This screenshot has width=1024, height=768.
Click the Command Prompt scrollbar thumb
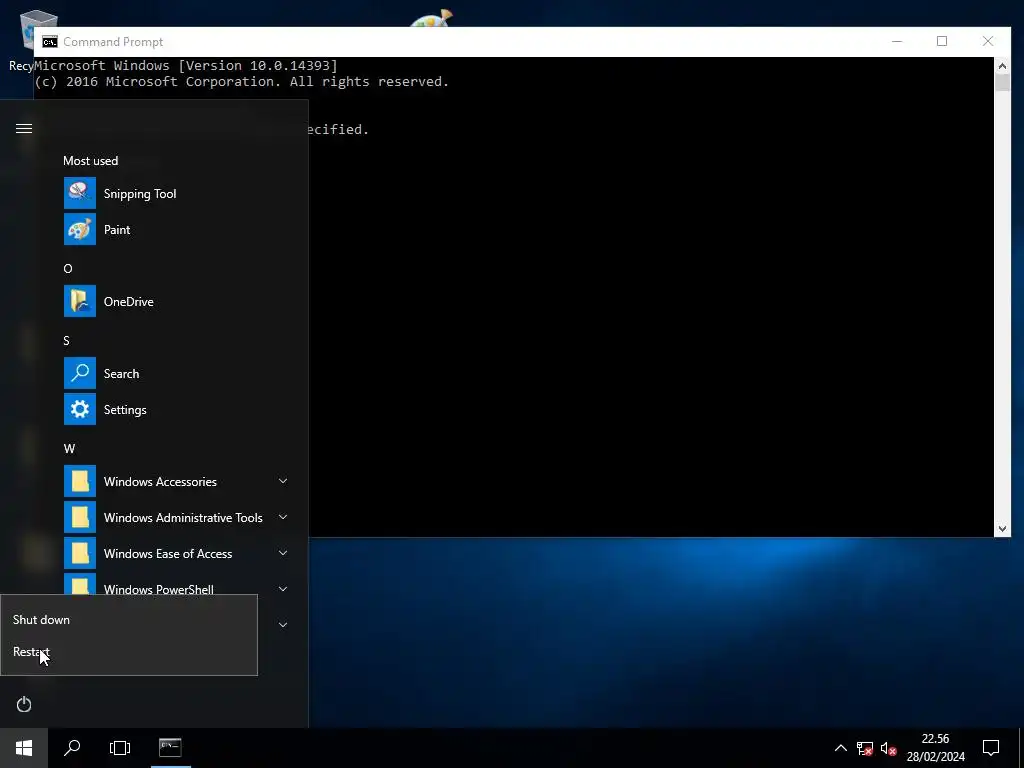[x=1002, y=82]
